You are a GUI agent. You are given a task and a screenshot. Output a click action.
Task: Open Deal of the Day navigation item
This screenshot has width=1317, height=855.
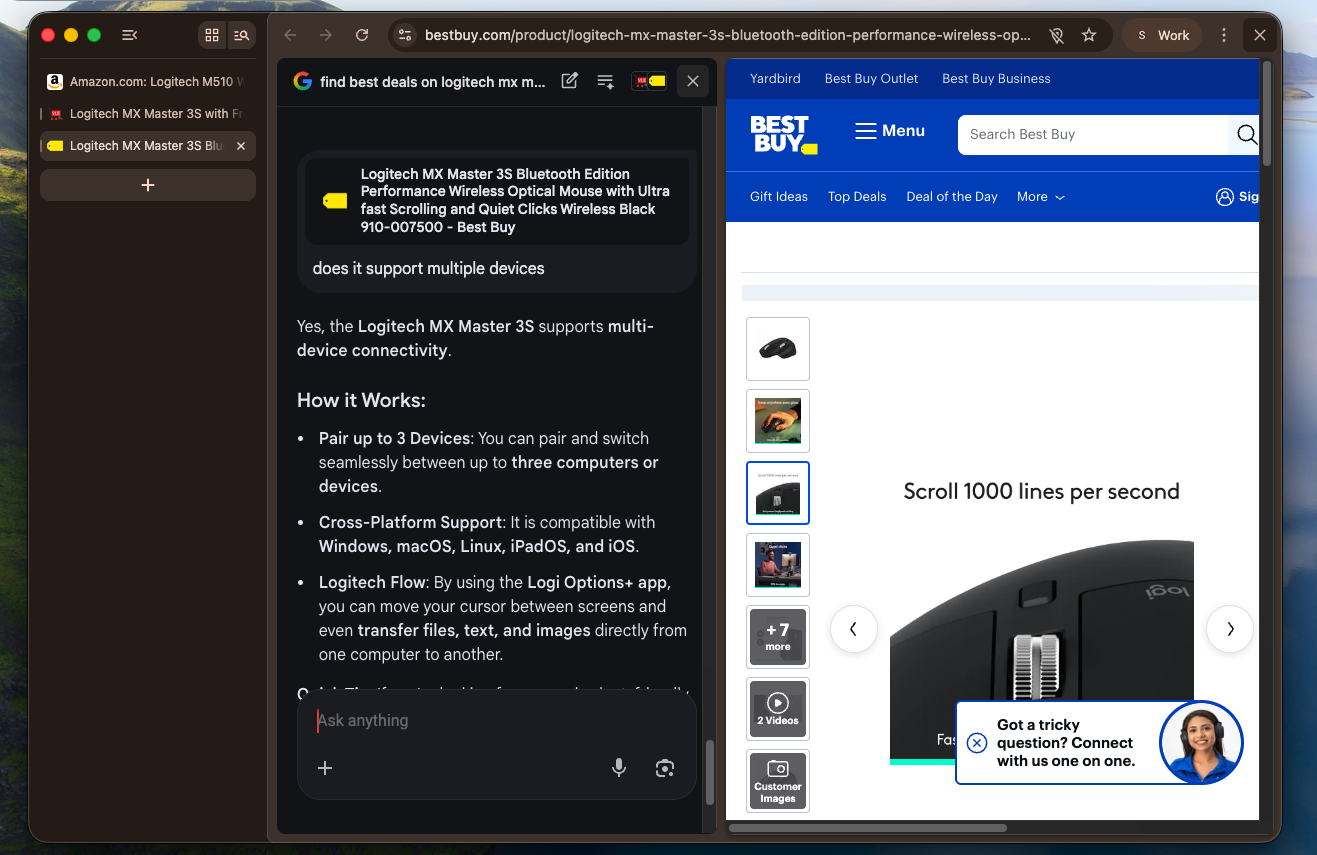click(x=952, y=197)
